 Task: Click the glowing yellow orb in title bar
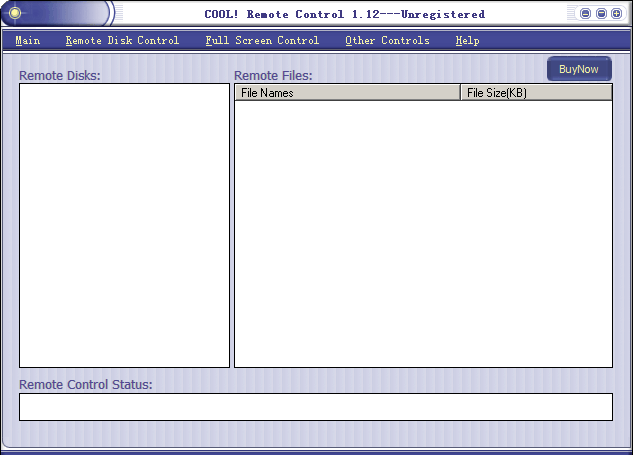click(15, 13)
